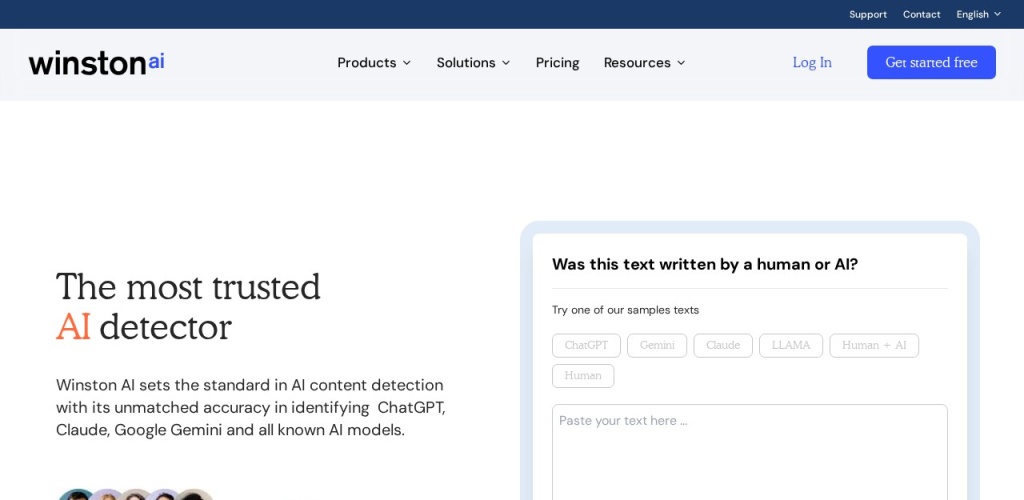Choose the Human sample text chip
Screen dimensions: 1024x500
click(583, 376)
